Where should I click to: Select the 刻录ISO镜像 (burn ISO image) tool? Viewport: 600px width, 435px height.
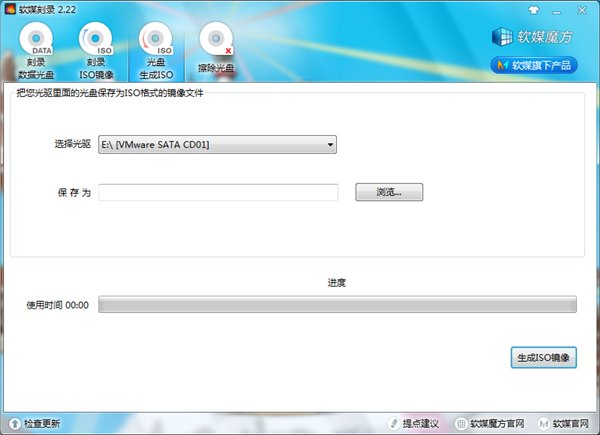click(x=97, y=51)
